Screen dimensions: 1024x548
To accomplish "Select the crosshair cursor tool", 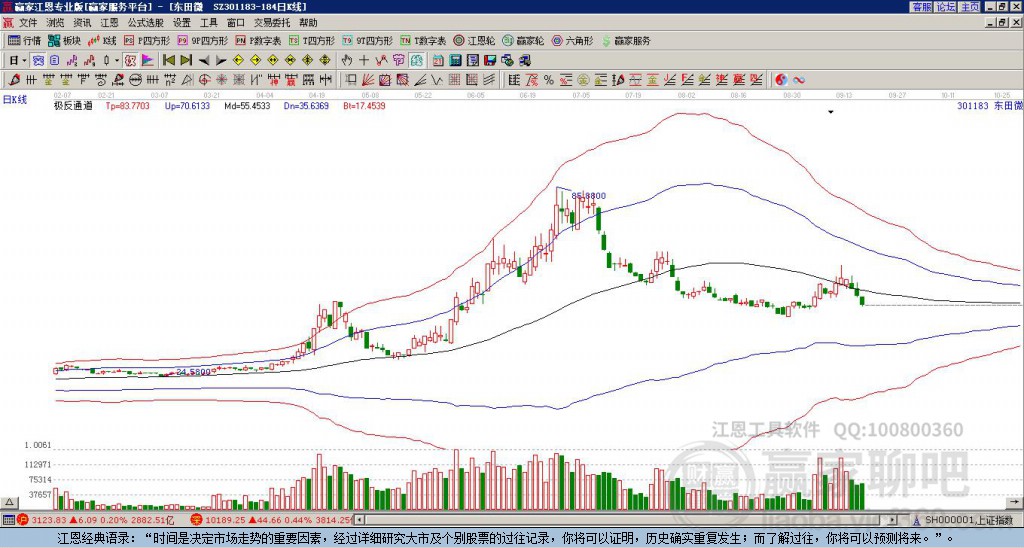I will pos(364,61).
